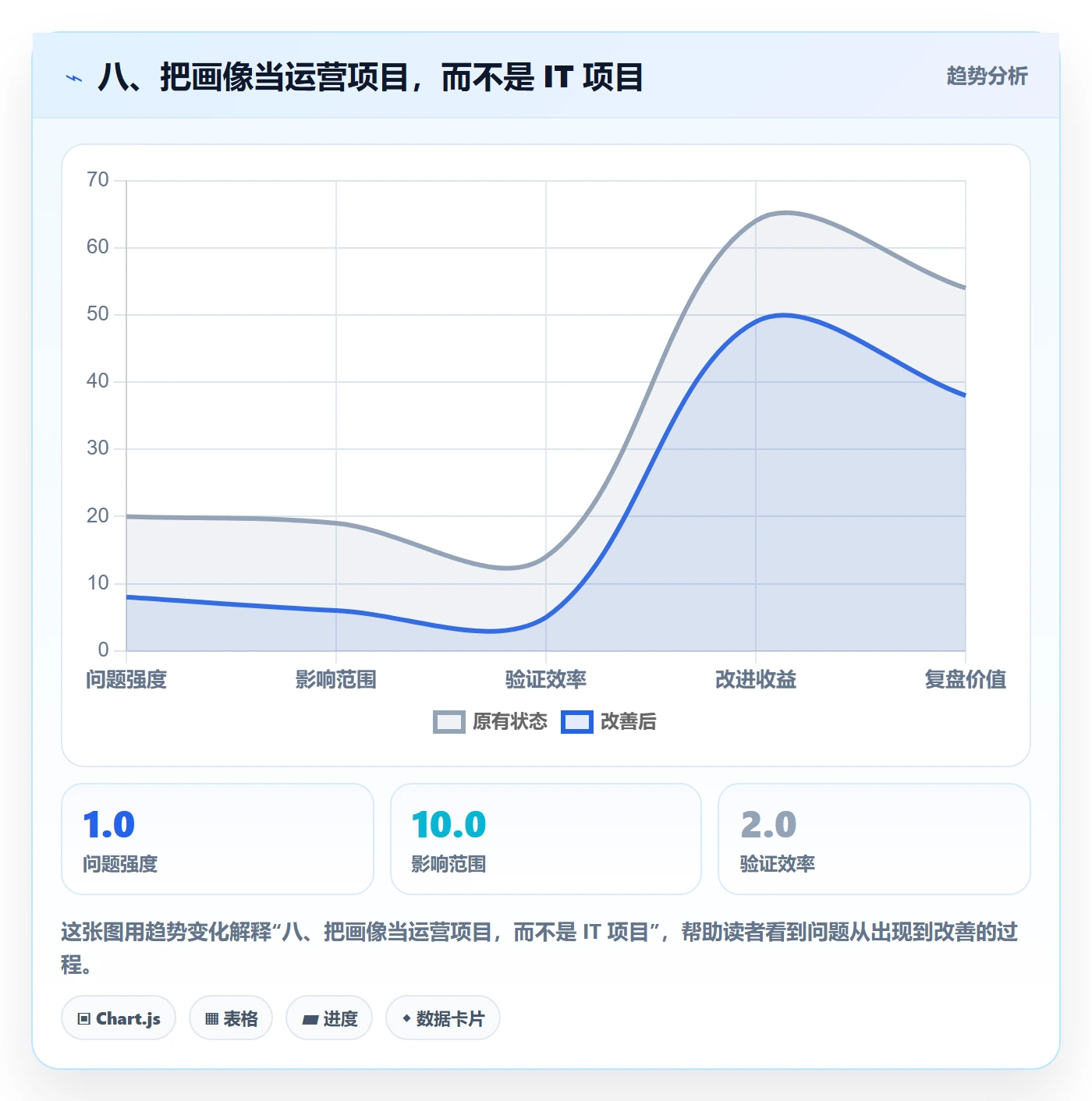Click the 50 y-axis value
This screenshot has height=1101, width=1092.
pyautogui.click(x=97, y=314)
